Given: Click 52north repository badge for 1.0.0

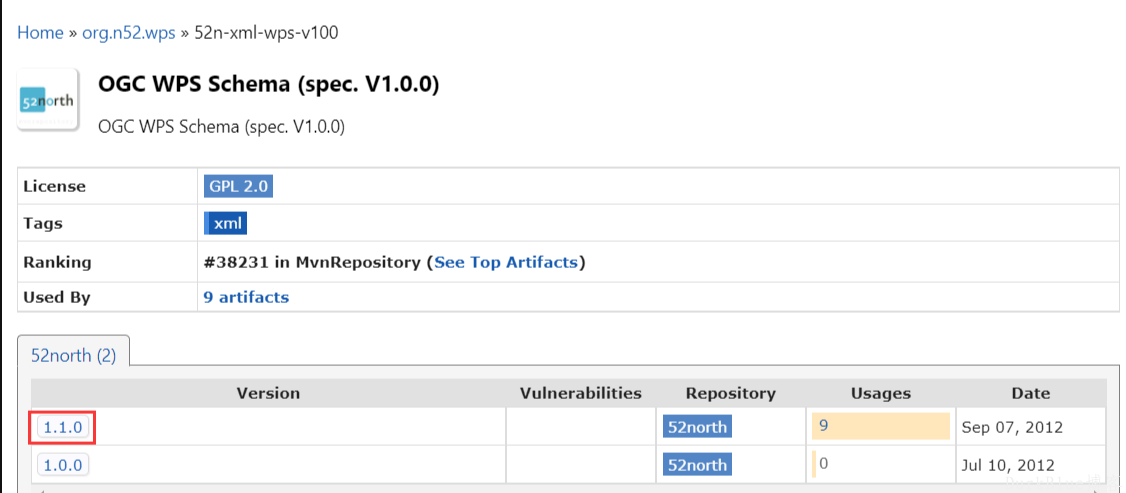Looking at the screenshot, I should (697, 465).
